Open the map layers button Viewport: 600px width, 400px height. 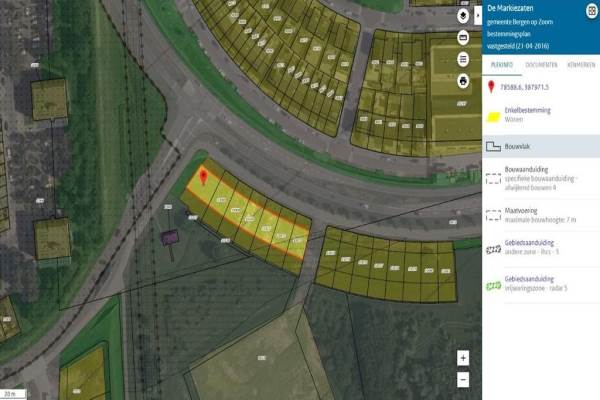pyautogui.click(x=463, y=16)
